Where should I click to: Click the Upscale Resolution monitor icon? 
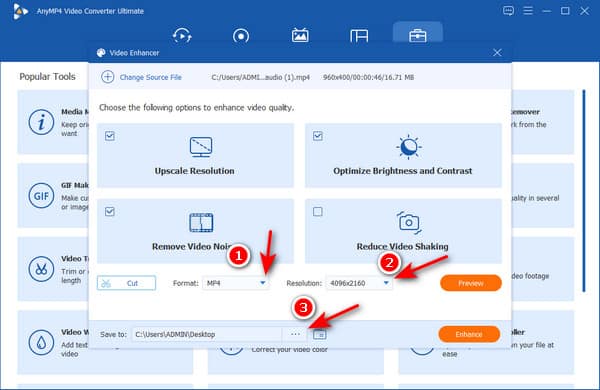point(201,147)
